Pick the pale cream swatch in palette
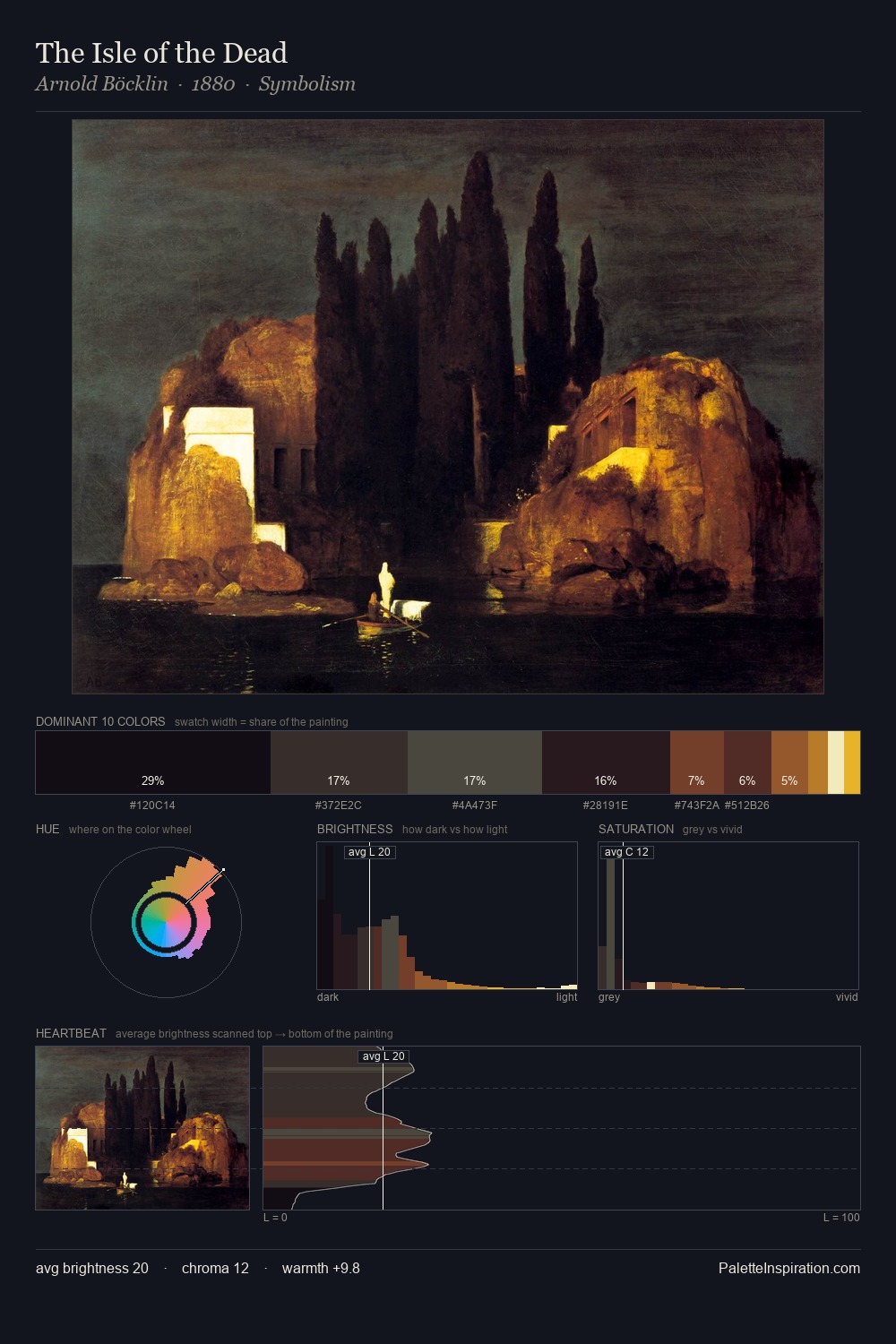Image resolution: width=896 pixels, height=1344 pixels. [836, 762]
